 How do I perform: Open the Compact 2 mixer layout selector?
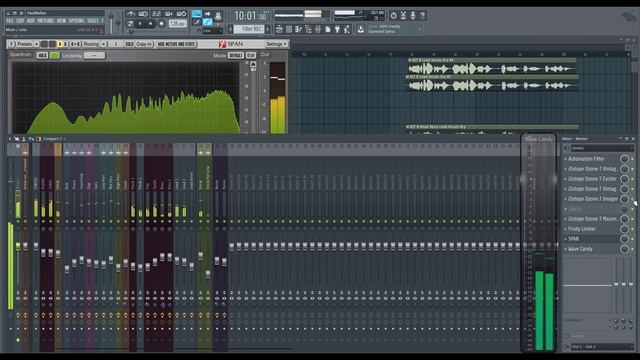coord(53,139)
